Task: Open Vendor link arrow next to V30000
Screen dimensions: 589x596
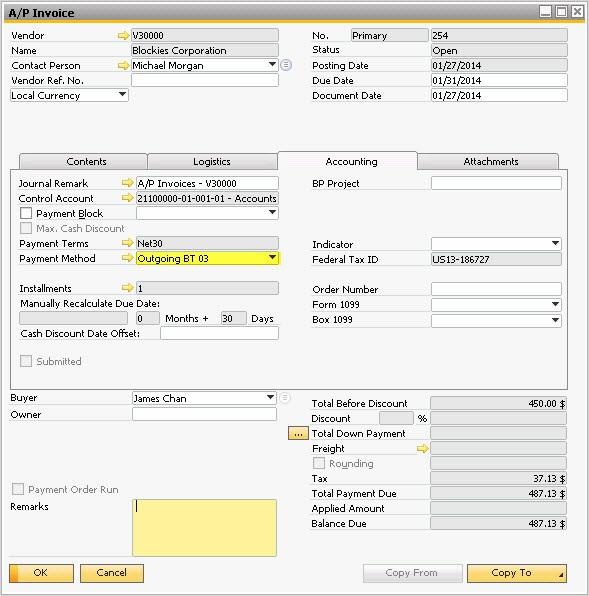Action: point(123,36)
